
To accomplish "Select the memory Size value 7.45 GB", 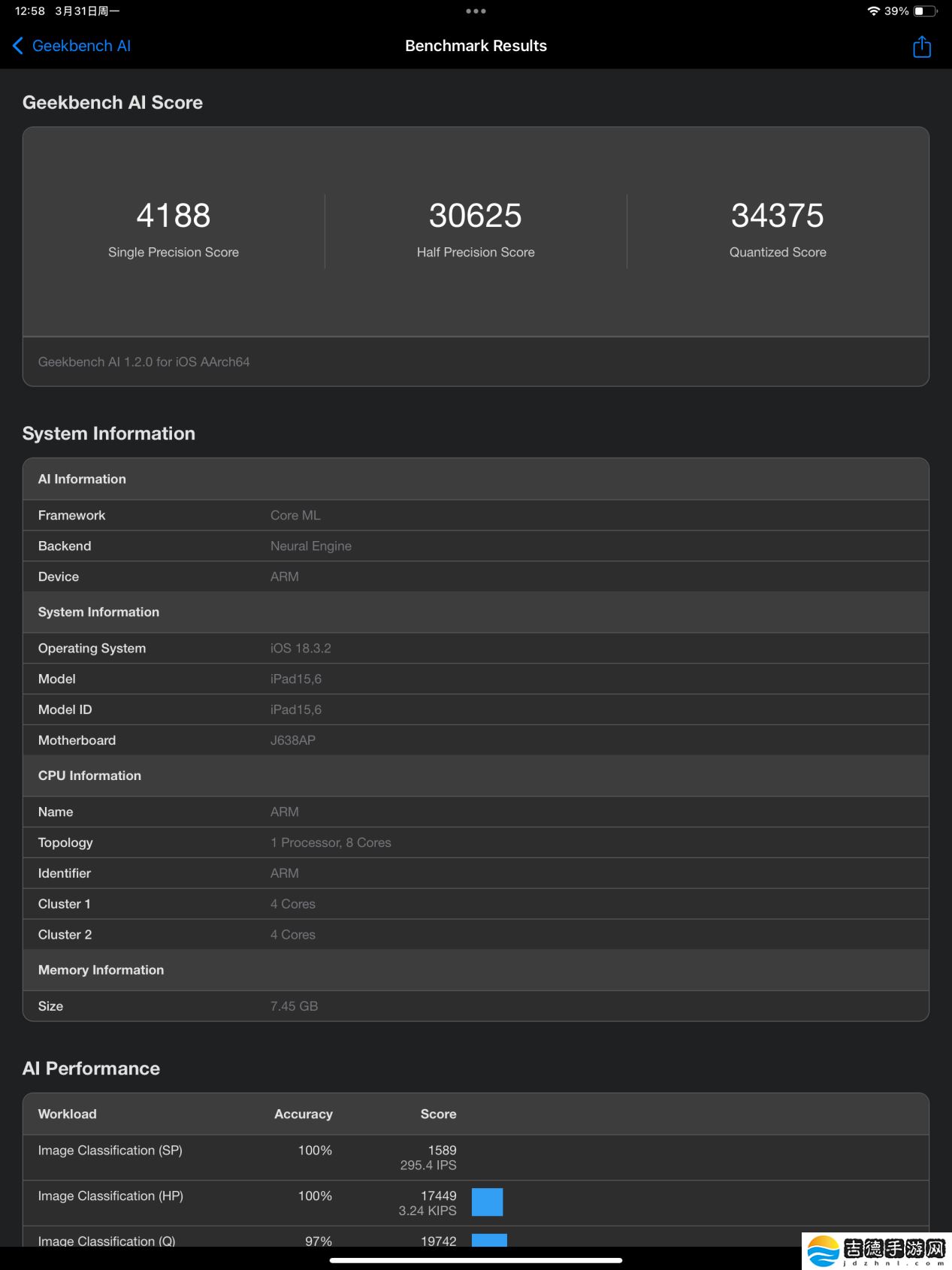I will pos(295,1006).
